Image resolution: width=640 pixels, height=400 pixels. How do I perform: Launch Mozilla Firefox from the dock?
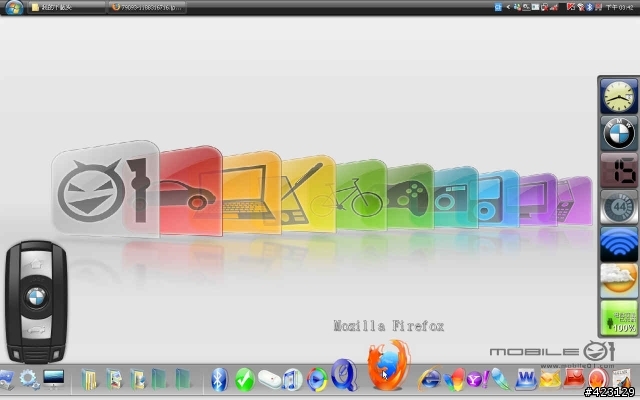388,364
